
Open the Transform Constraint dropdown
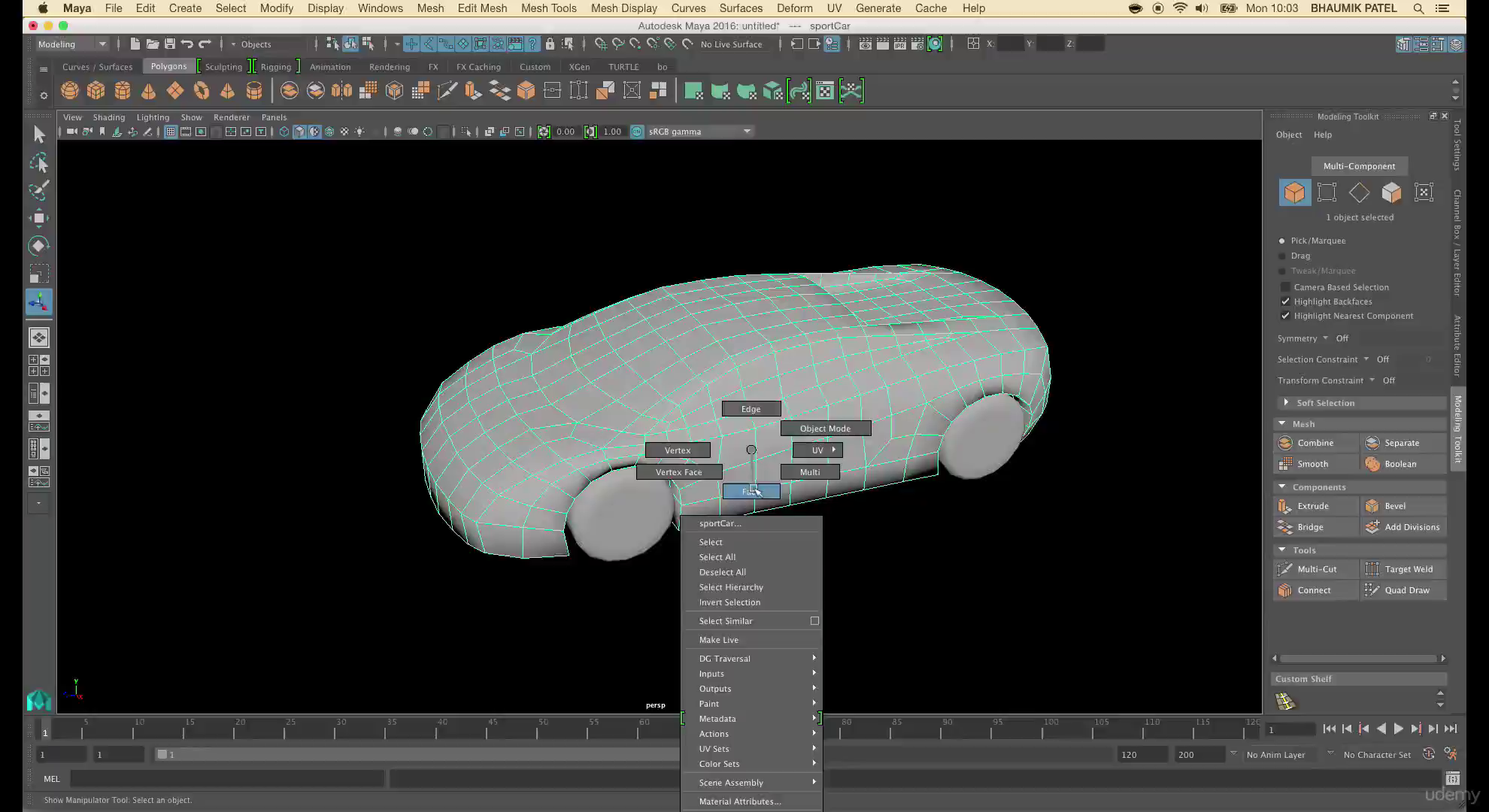tap(1372, 380)
